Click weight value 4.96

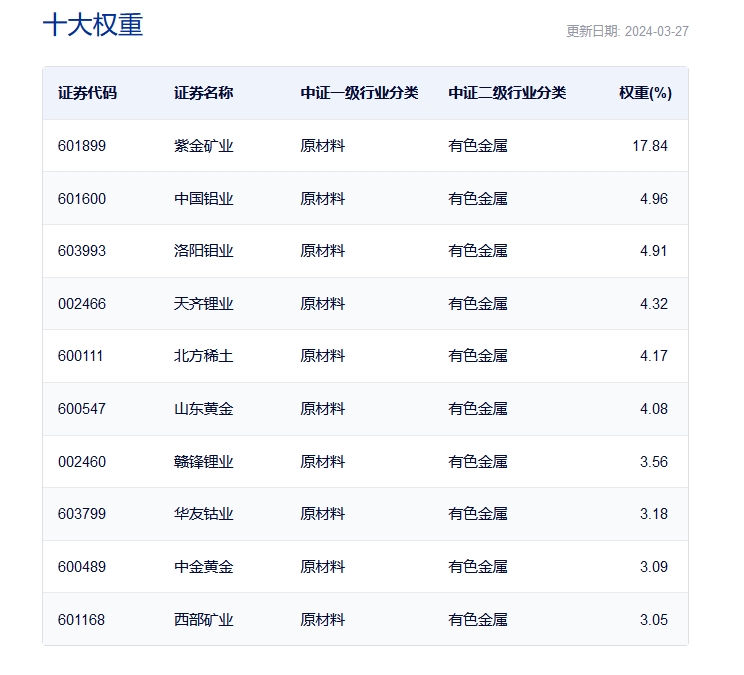654,198
